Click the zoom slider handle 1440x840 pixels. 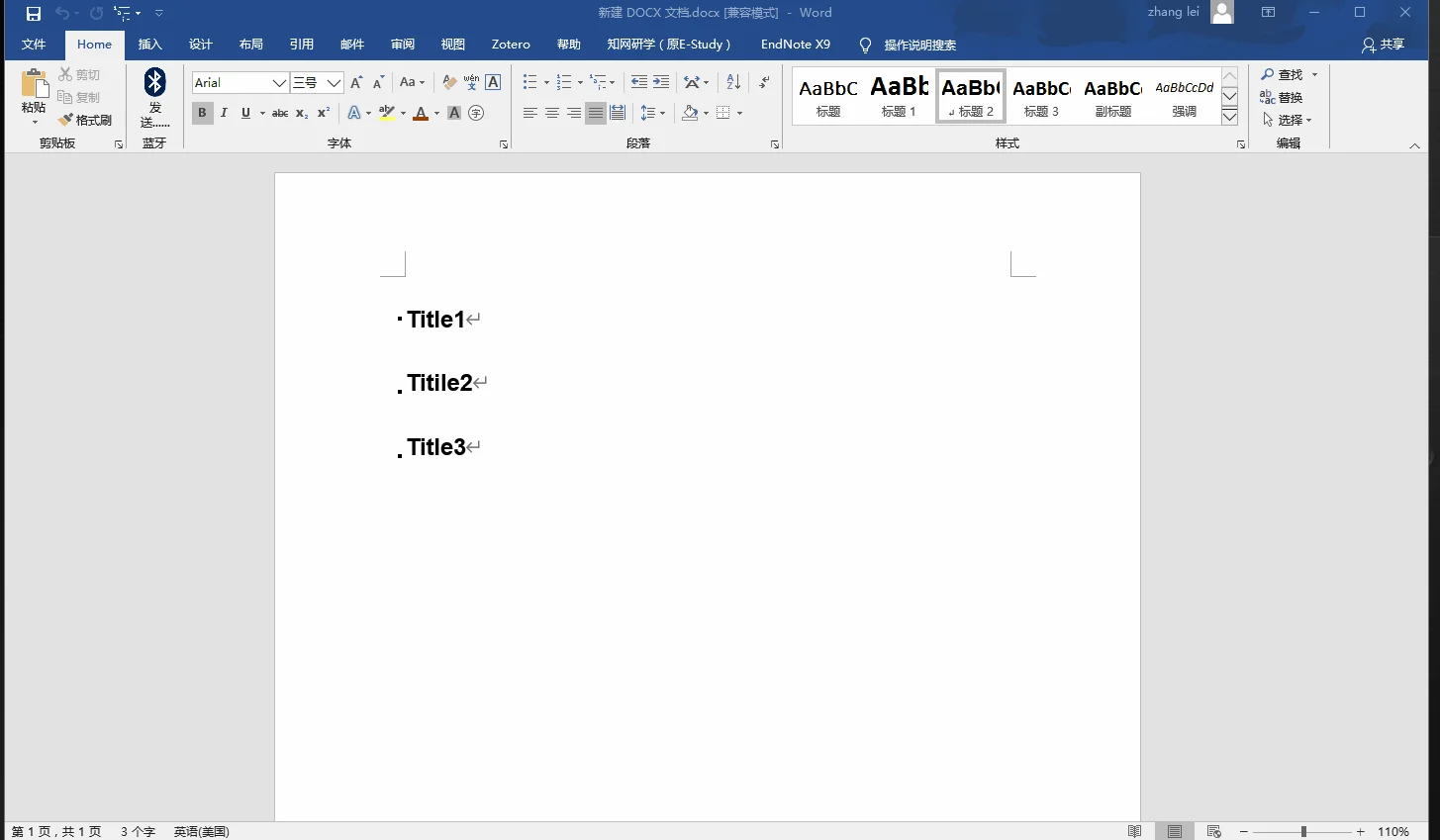pyautogui.click(x=1303, y=832)
